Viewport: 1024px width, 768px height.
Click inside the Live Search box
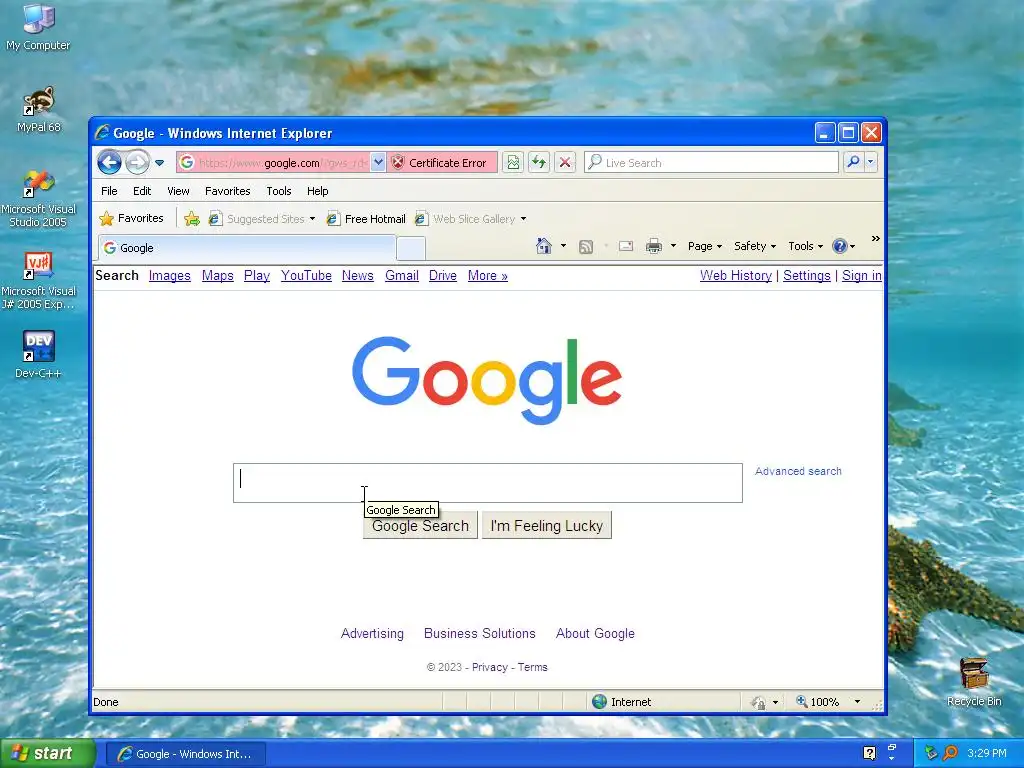711,163
